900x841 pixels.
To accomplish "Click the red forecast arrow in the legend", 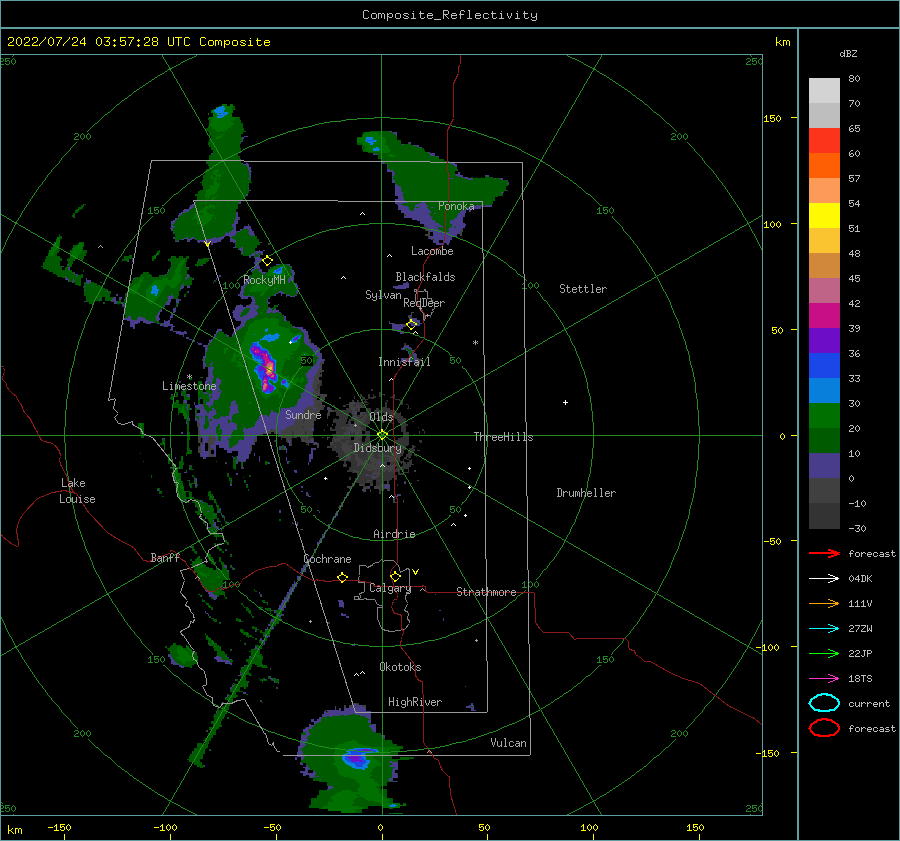I will (824, 553).
